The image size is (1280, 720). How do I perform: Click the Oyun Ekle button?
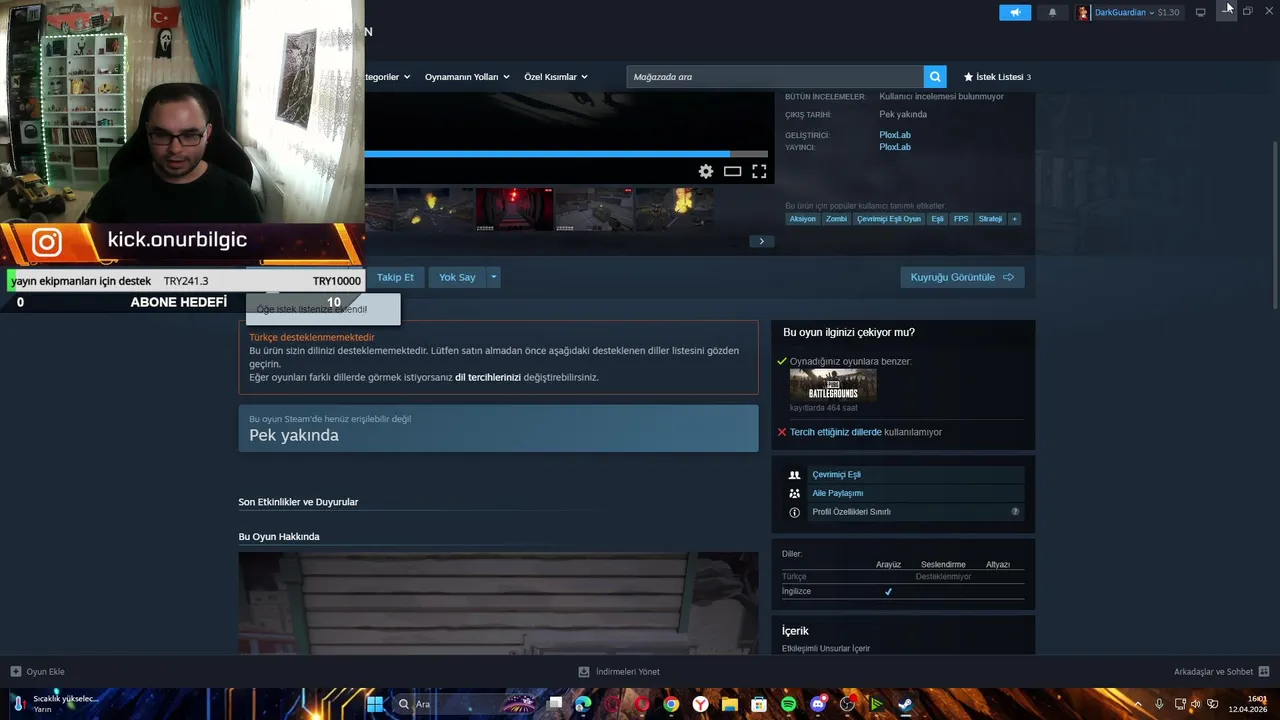[37, 672]
